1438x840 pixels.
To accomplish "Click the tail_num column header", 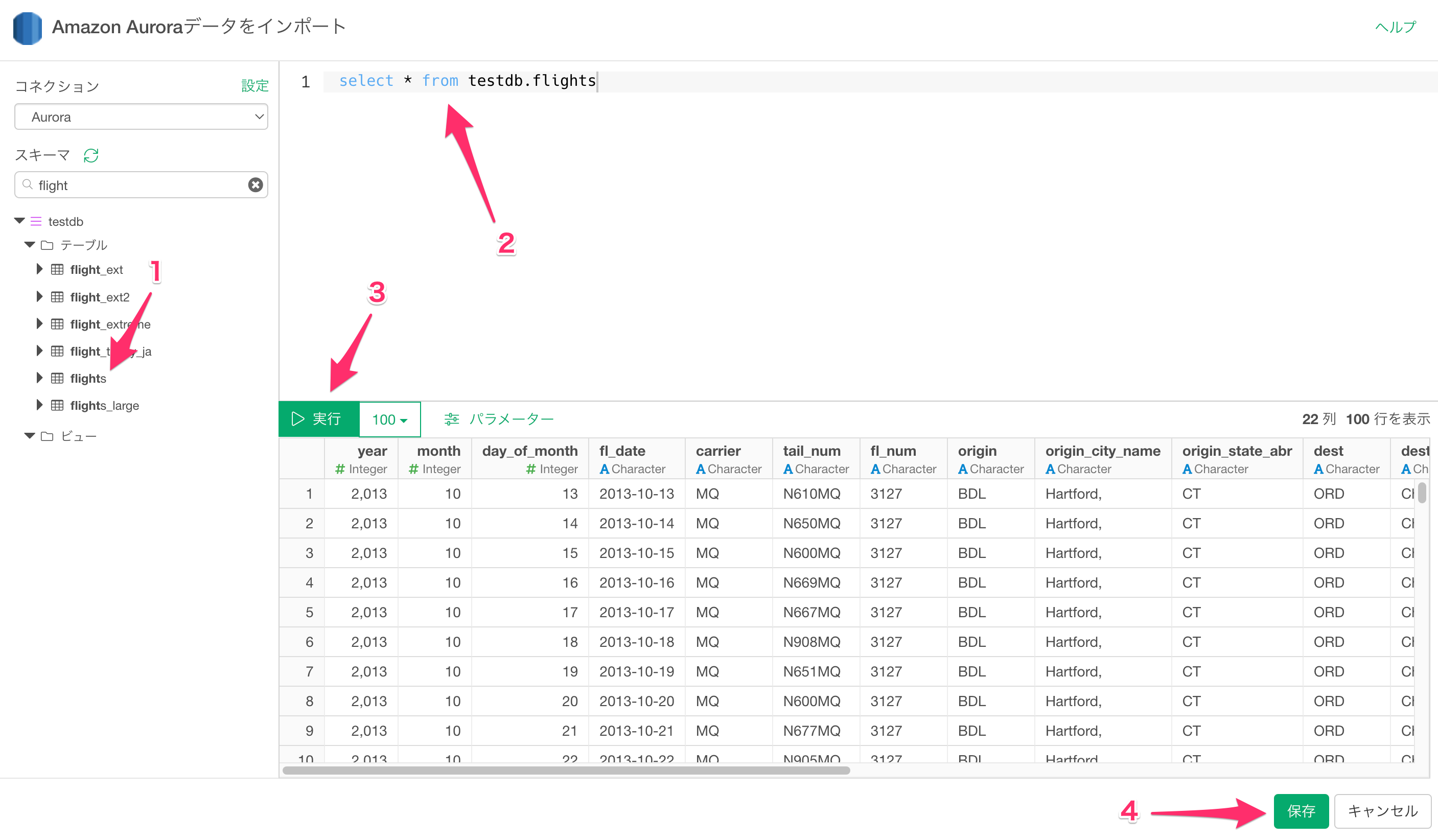I will pos(816,459).
